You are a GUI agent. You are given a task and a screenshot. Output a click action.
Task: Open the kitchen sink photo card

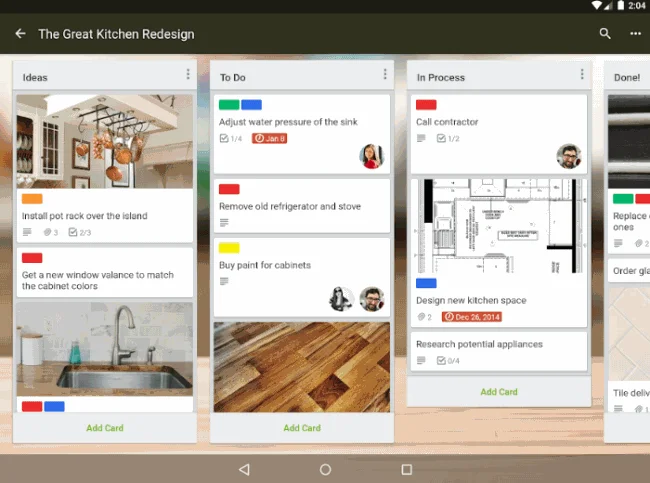point(105,349)
